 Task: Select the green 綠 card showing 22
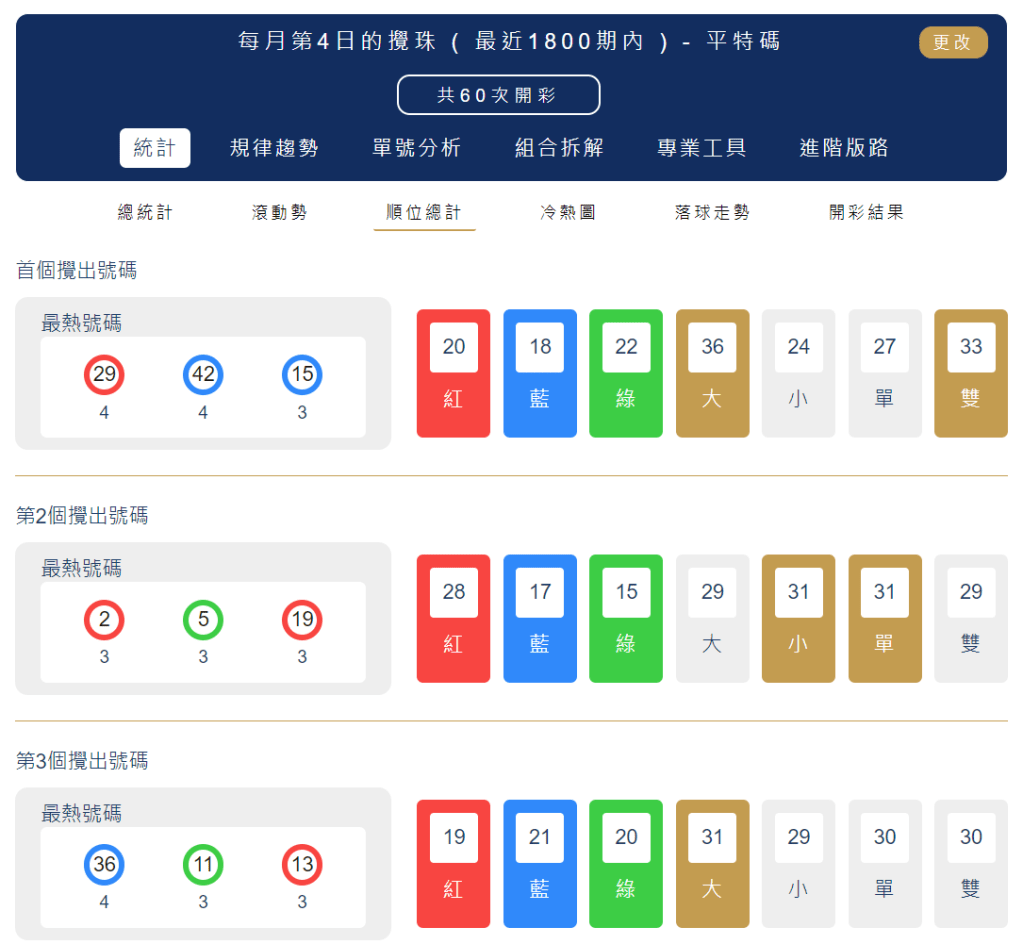[626, 373]
